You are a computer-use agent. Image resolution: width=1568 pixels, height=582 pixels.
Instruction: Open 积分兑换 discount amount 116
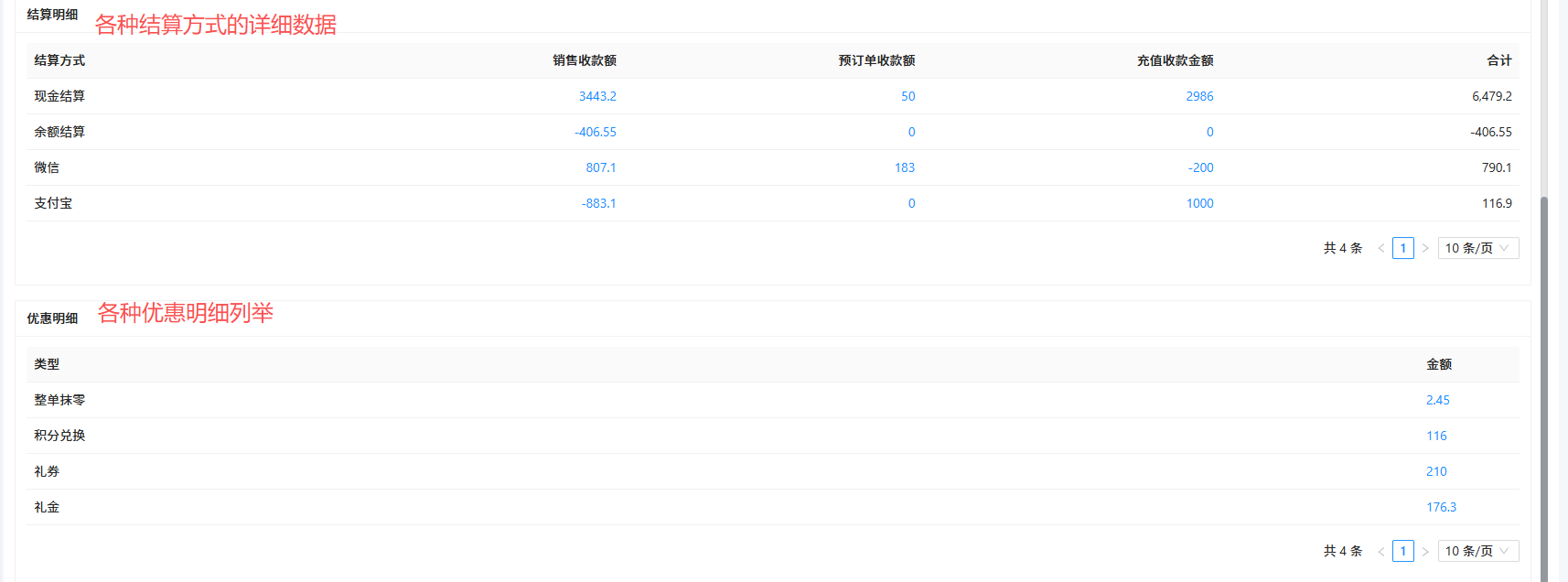coord(1436,436)
